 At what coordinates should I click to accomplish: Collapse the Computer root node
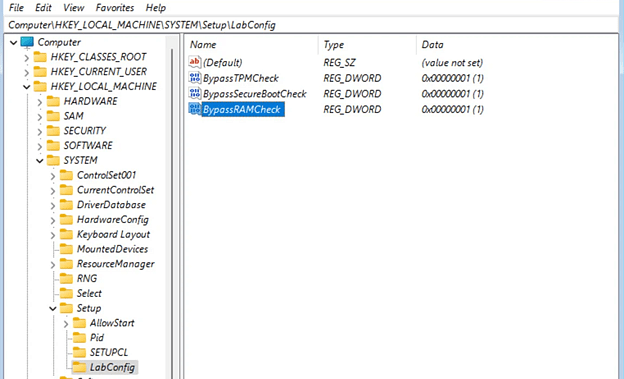pos(14,42)
